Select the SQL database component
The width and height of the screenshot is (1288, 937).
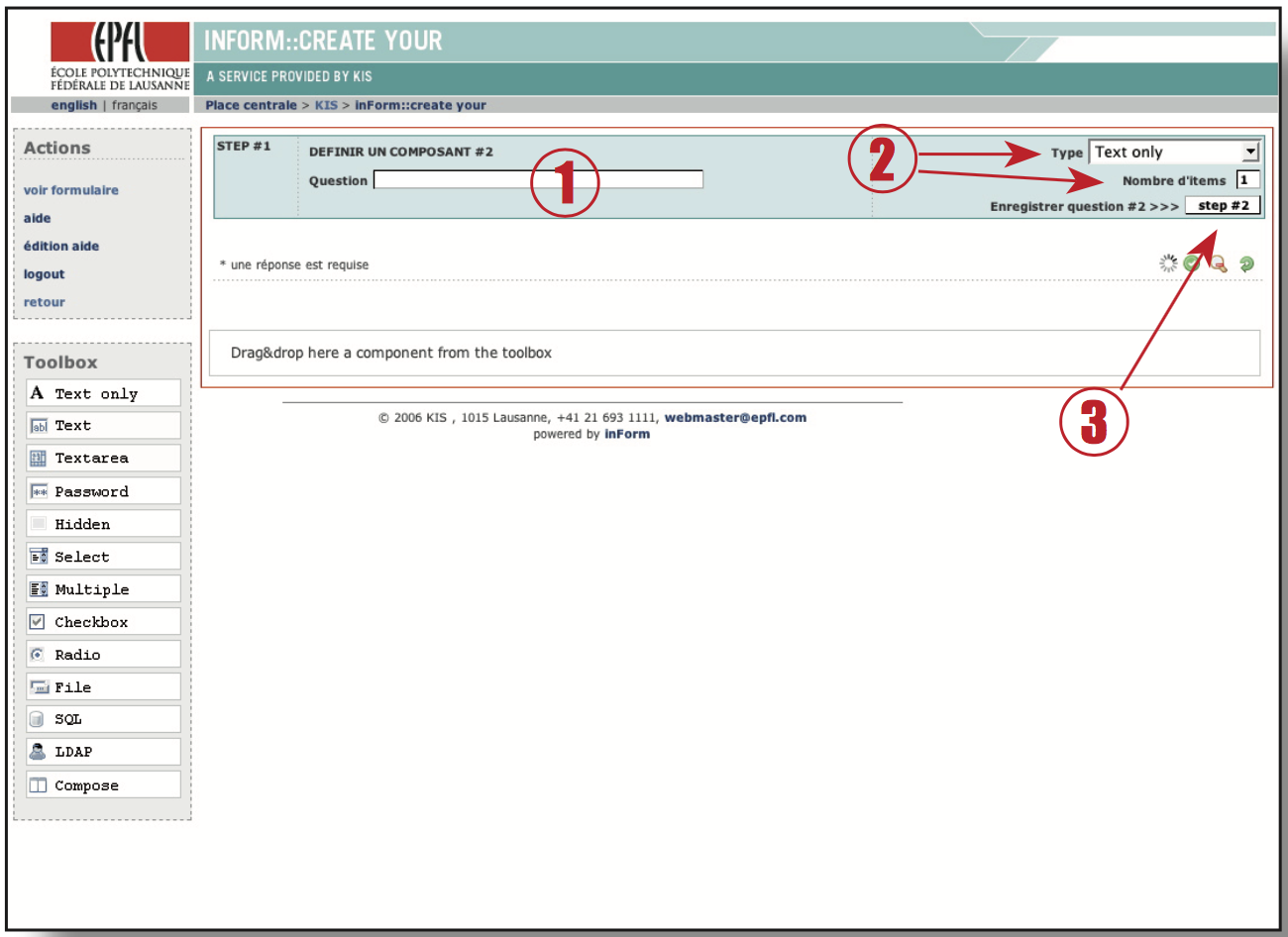(103, 719)
